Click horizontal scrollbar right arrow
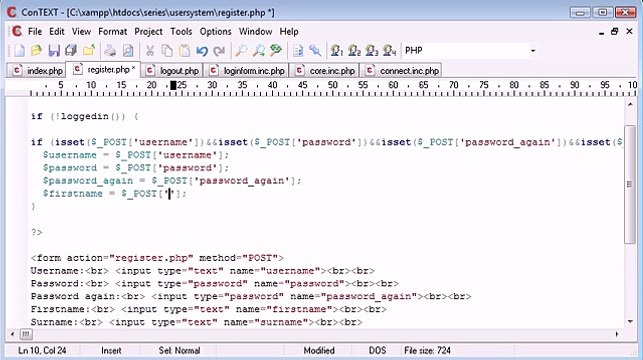Viewport: 643px width, 360px height. click(617, 334)
